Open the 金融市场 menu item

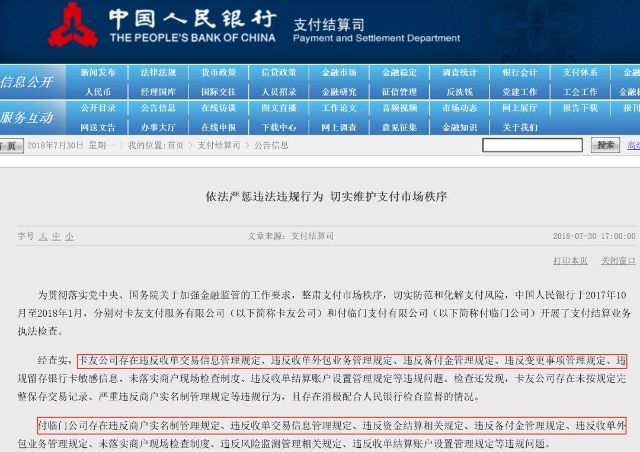coord(339,73)
